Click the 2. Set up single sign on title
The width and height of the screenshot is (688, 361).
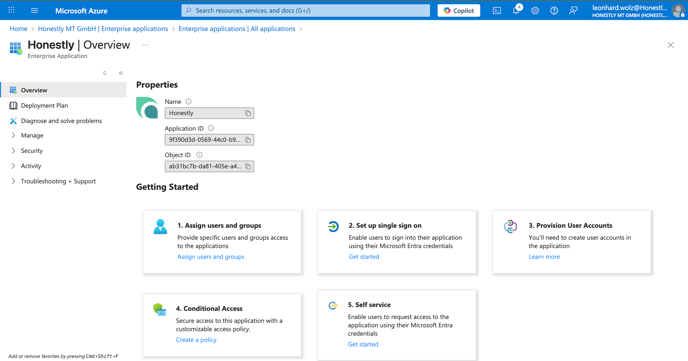click(385, 225)
